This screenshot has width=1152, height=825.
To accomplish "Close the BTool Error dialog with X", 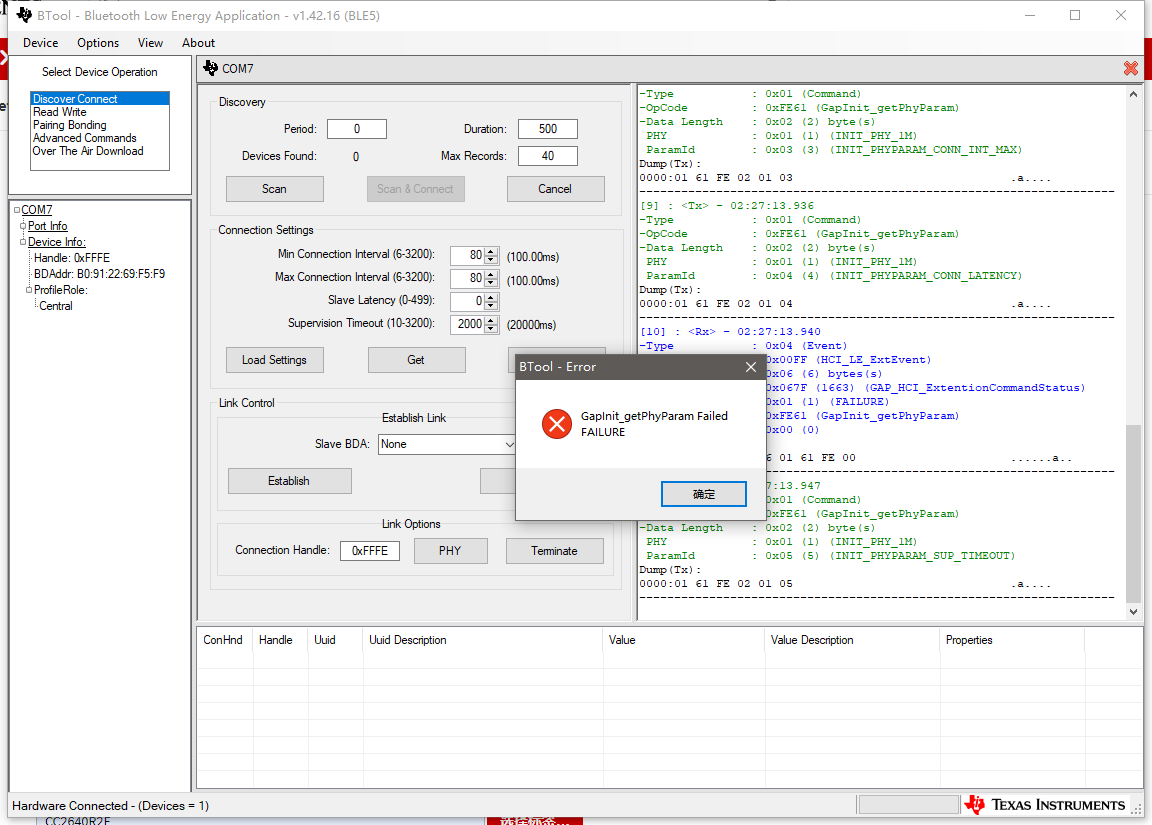I will click(751, 367).
